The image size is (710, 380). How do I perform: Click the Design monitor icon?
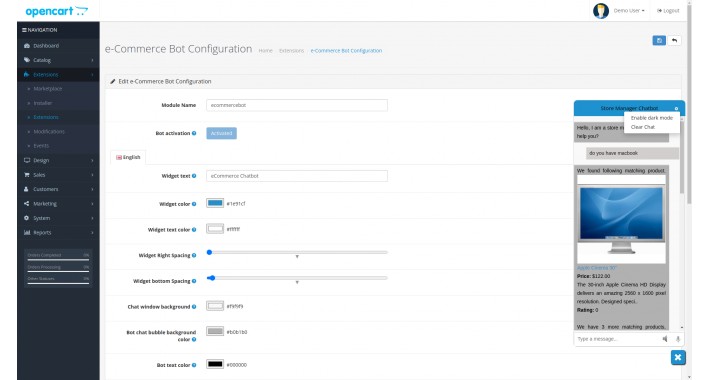pos(27,160)
